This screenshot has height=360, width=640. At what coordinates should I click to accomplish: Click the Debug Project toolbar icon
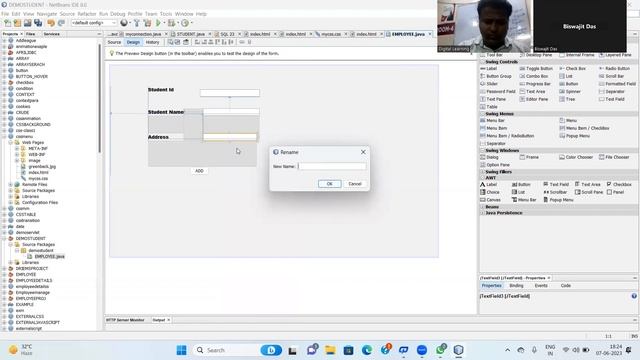pos(171,23)
